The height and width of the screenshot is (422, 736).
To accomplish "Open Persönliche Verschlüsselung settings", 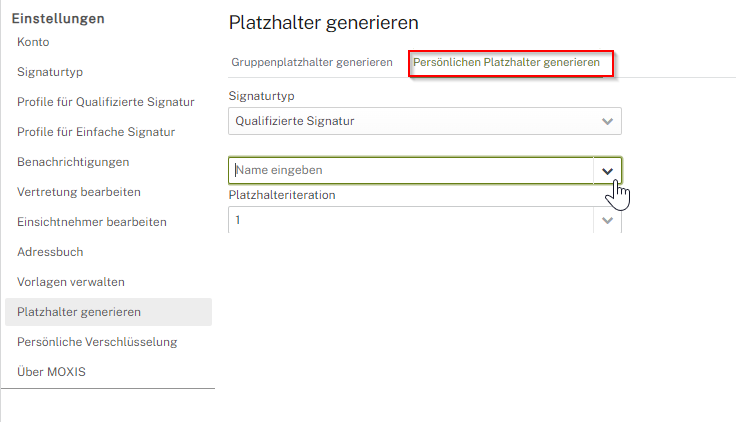I will pos(96,342).
